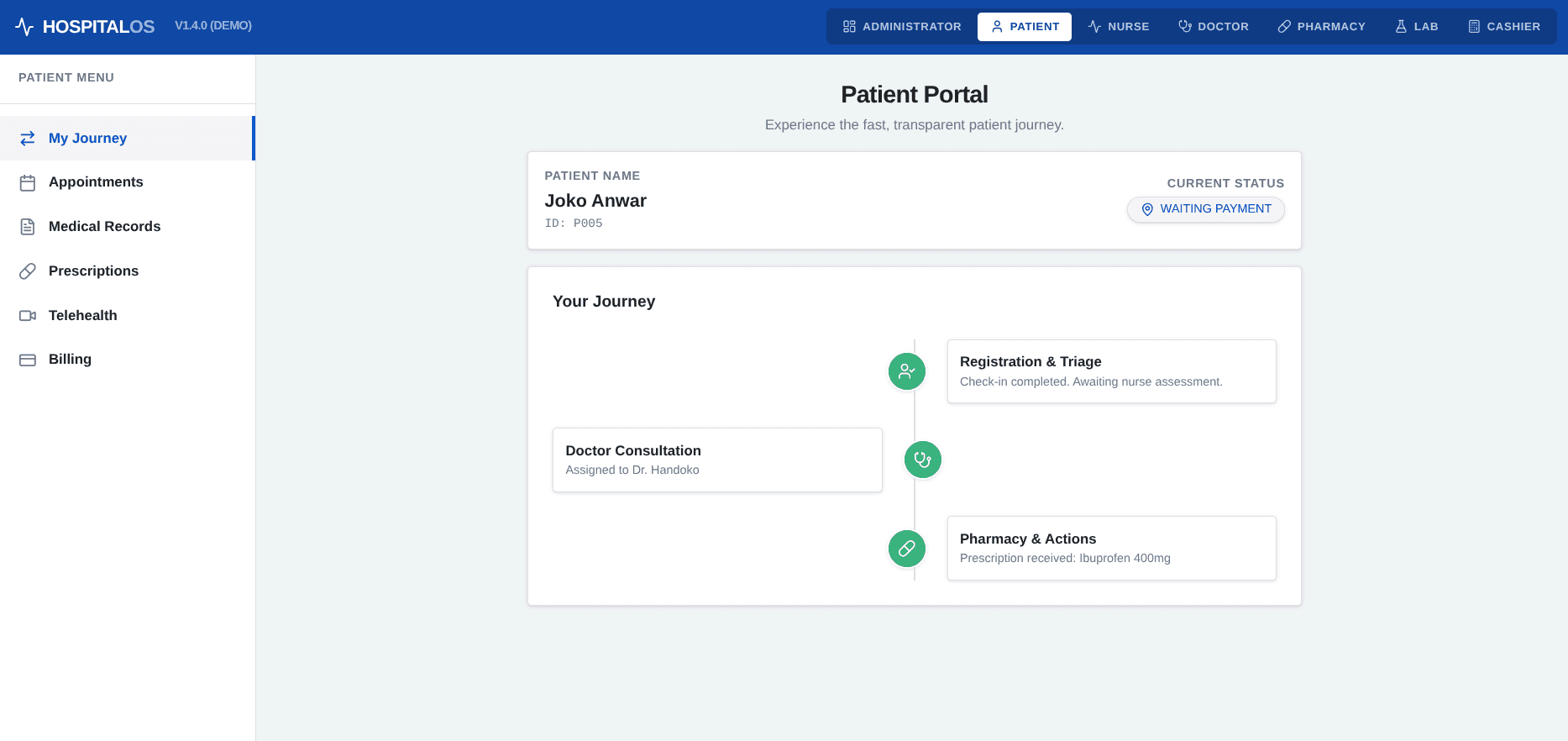Click the My Journey arrows icon
Viewport: 1568px width, 741px height.
click(x=28, y=138)
